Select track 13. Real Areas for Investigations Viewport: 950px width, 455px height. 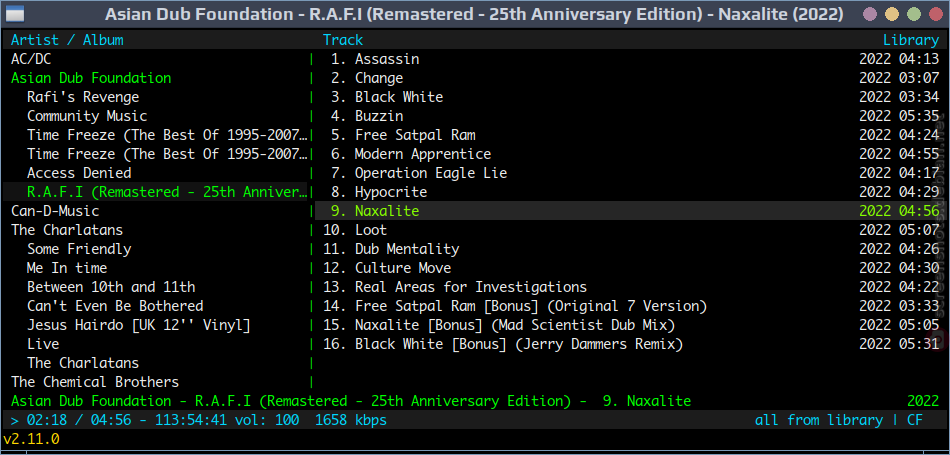click(631, 287)
